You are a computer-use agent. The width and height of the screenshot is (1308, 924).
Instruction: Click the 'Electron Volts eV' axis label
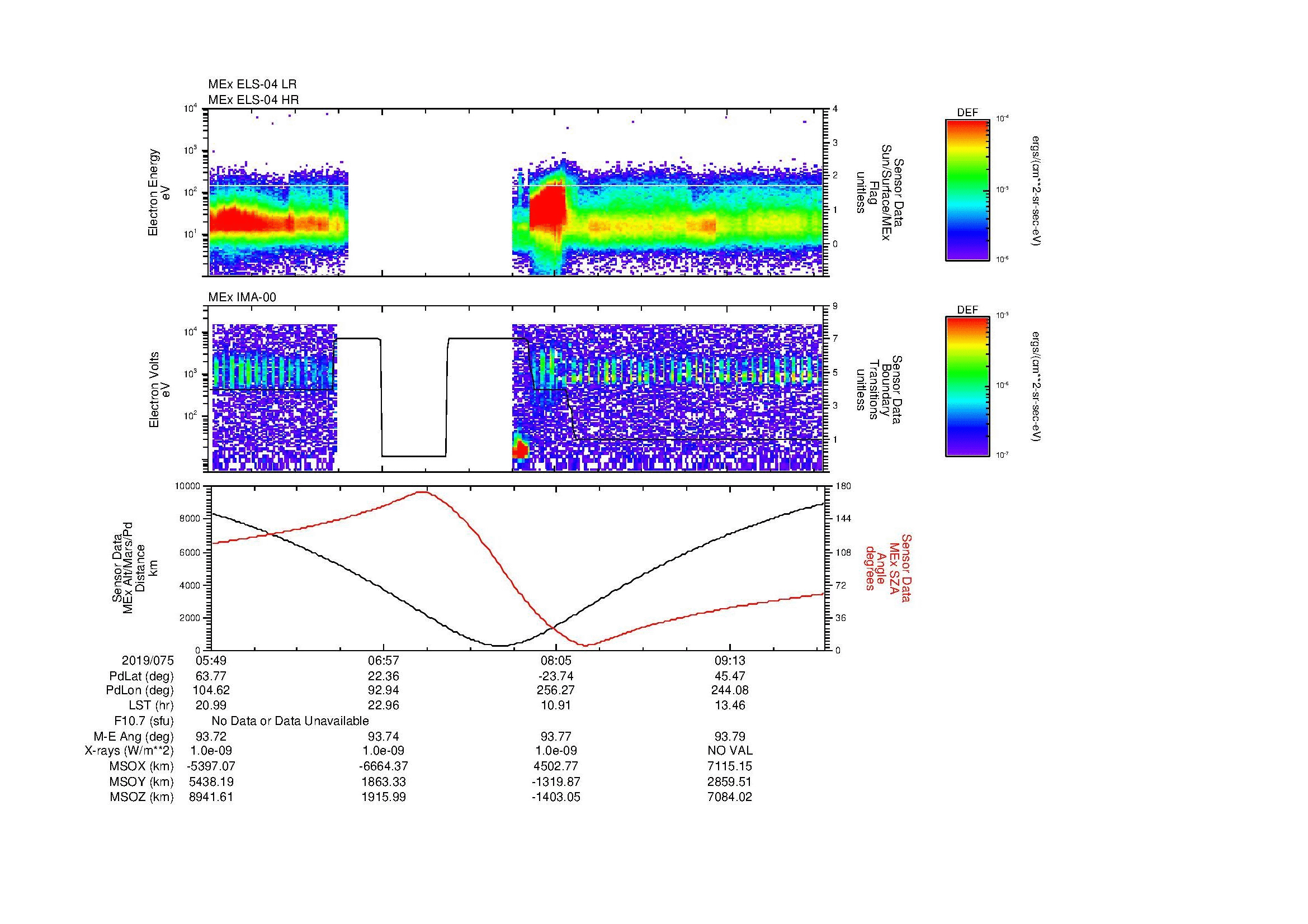point(159,390)
